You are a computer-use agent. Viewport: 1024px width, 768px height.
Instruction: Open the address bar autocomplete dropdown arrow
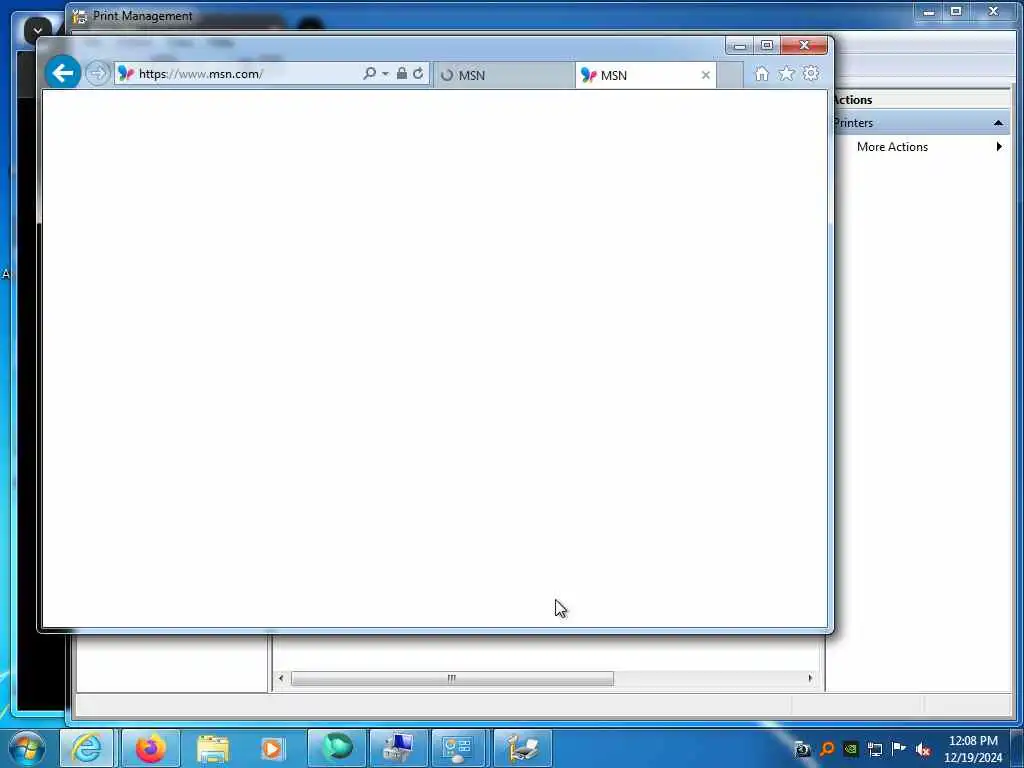(385, 74)
